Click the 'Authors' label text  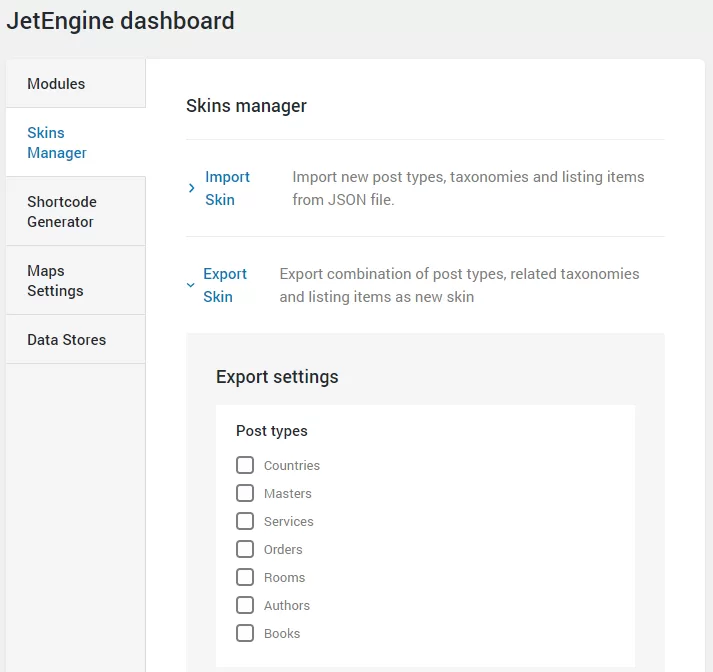(287, 606)
